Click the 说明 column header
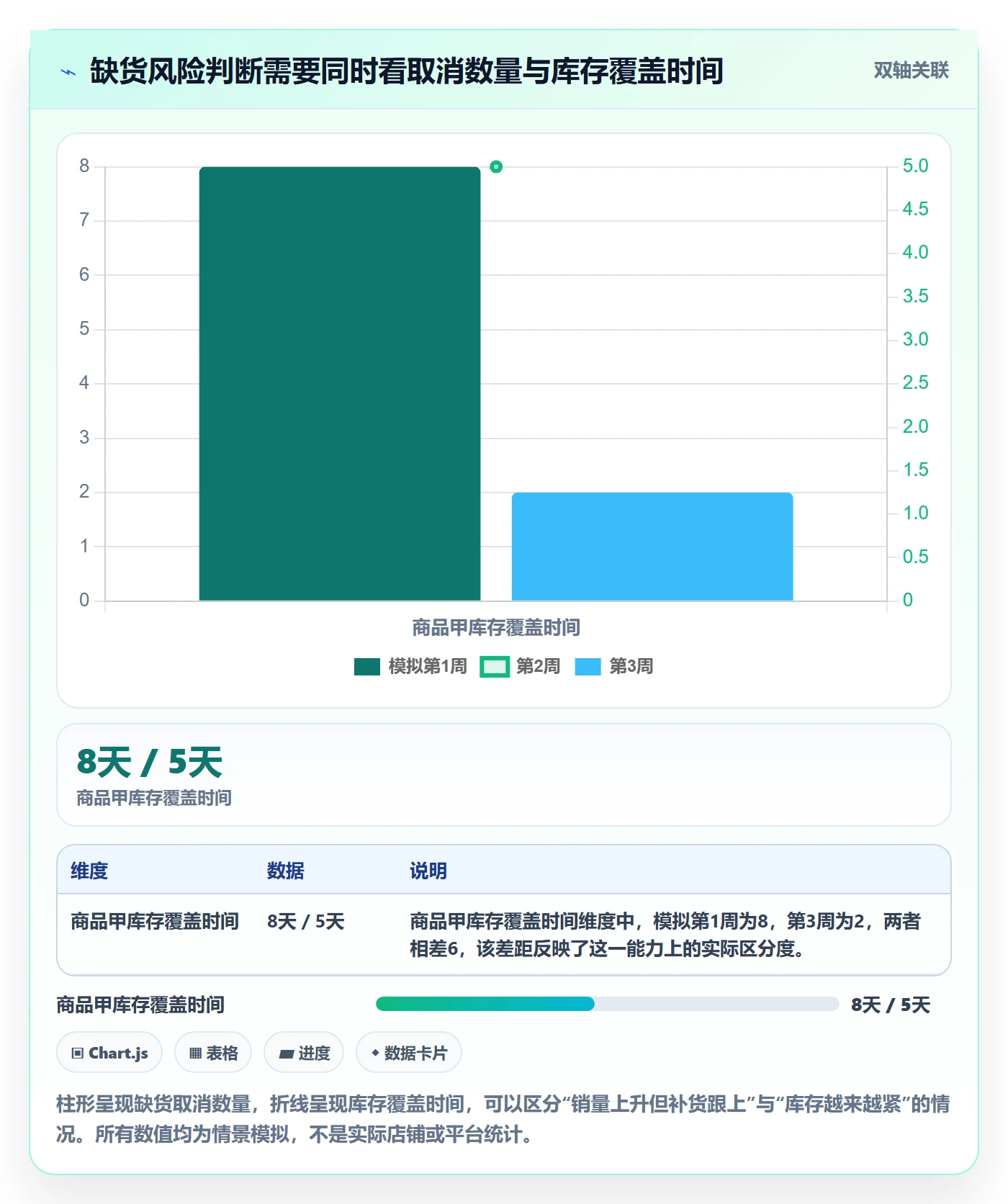Image resolution: width=1008 pixels, height=1204 pixels. point(428,871)
